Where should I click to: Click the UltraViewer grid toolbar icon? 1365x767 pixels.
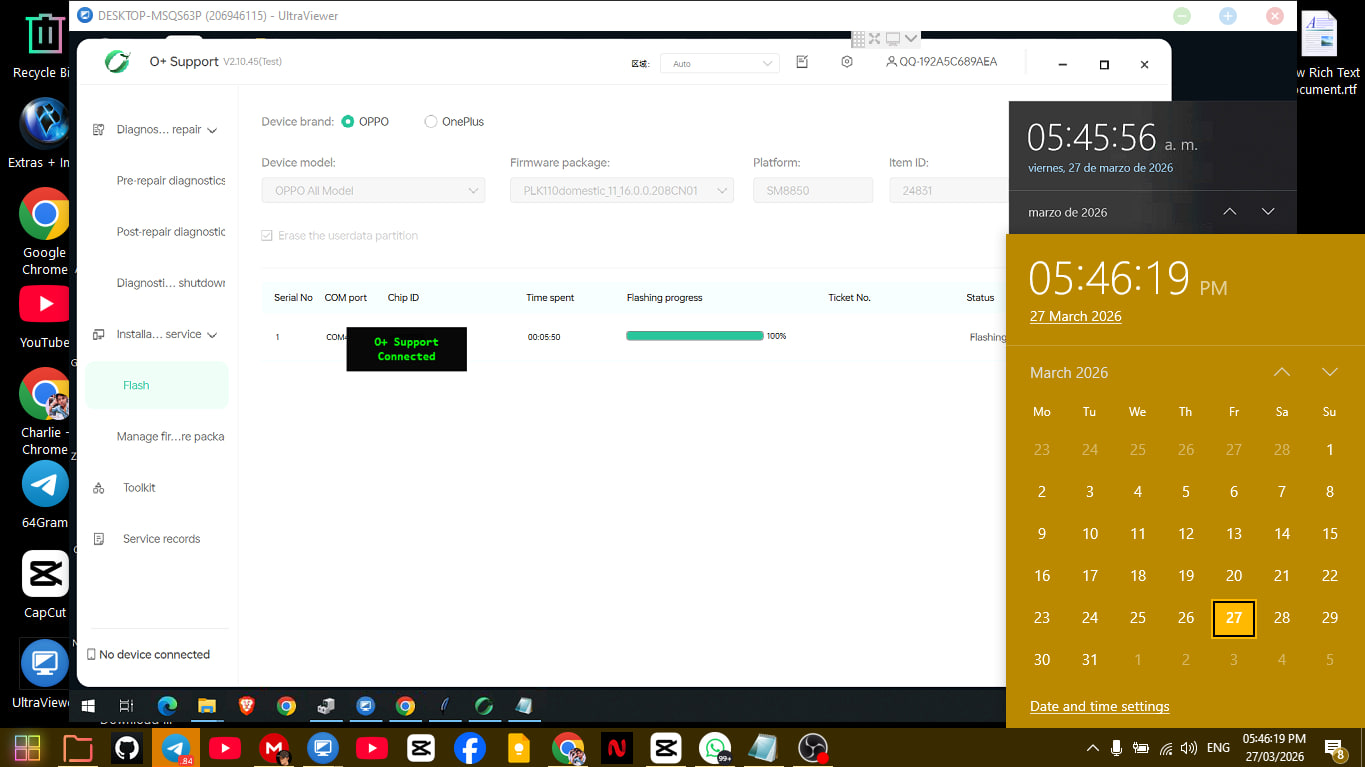[858, 39]
